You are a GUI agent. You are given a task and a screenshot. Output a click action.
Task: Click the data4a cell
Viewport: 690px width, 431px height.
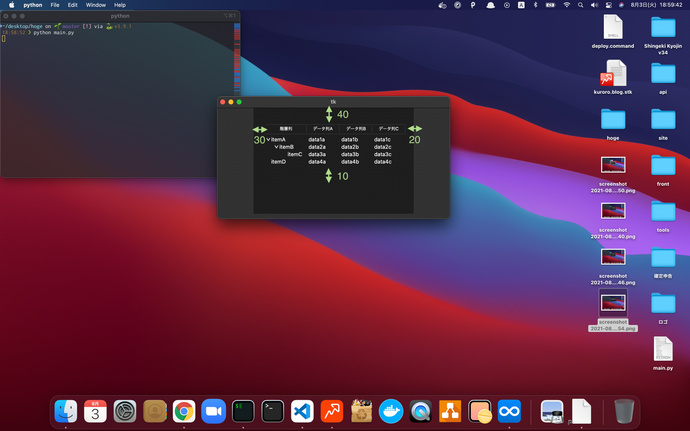[317, 162]
